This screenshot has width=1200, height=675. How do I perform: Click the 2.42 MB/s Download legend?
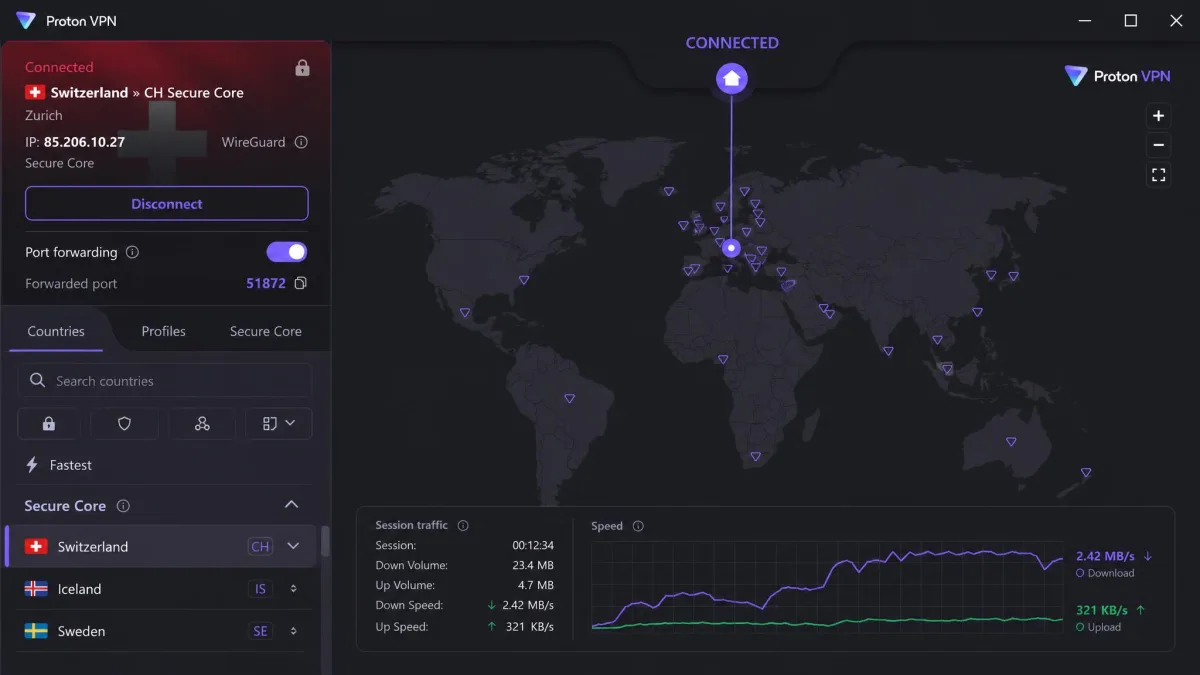tap(1114, 564)
